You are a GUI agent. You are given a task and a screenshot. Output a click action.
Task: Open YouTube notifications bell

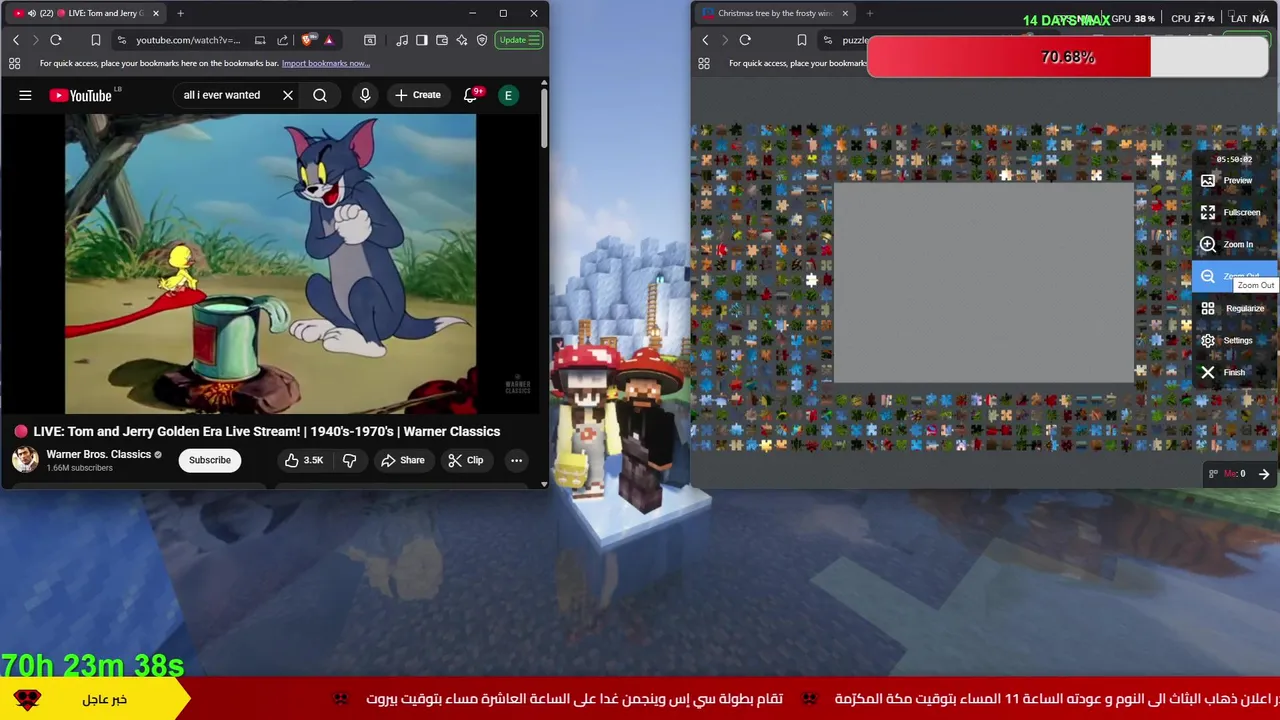coord(470,95)
